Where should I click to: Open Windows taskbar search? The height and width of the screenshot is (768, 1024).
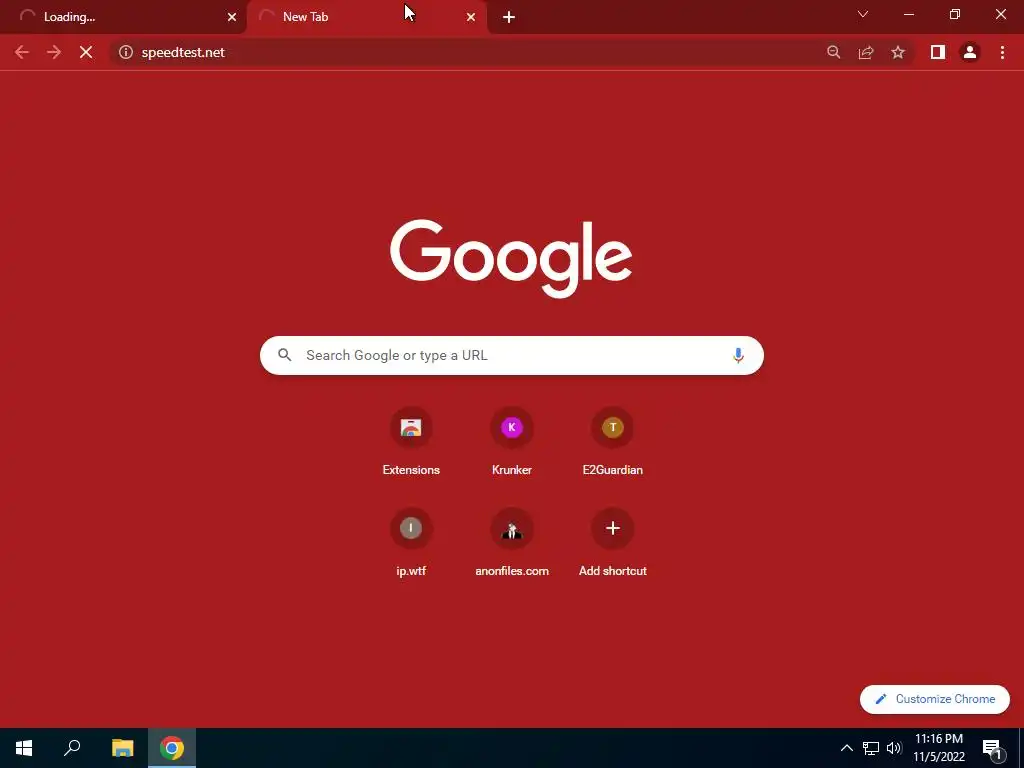[x=72, y=748]
